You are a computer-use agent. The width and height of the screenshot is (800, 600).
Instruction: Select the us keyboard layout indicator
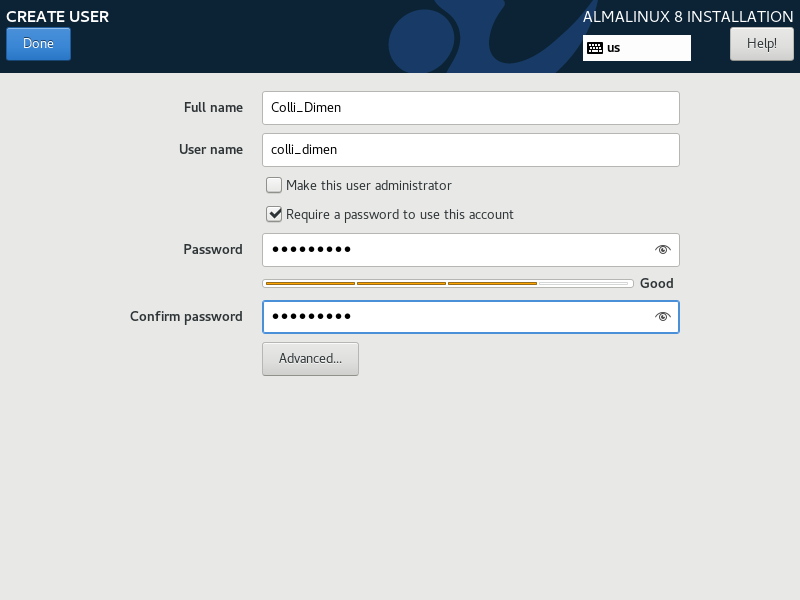(x=637, y=48)
